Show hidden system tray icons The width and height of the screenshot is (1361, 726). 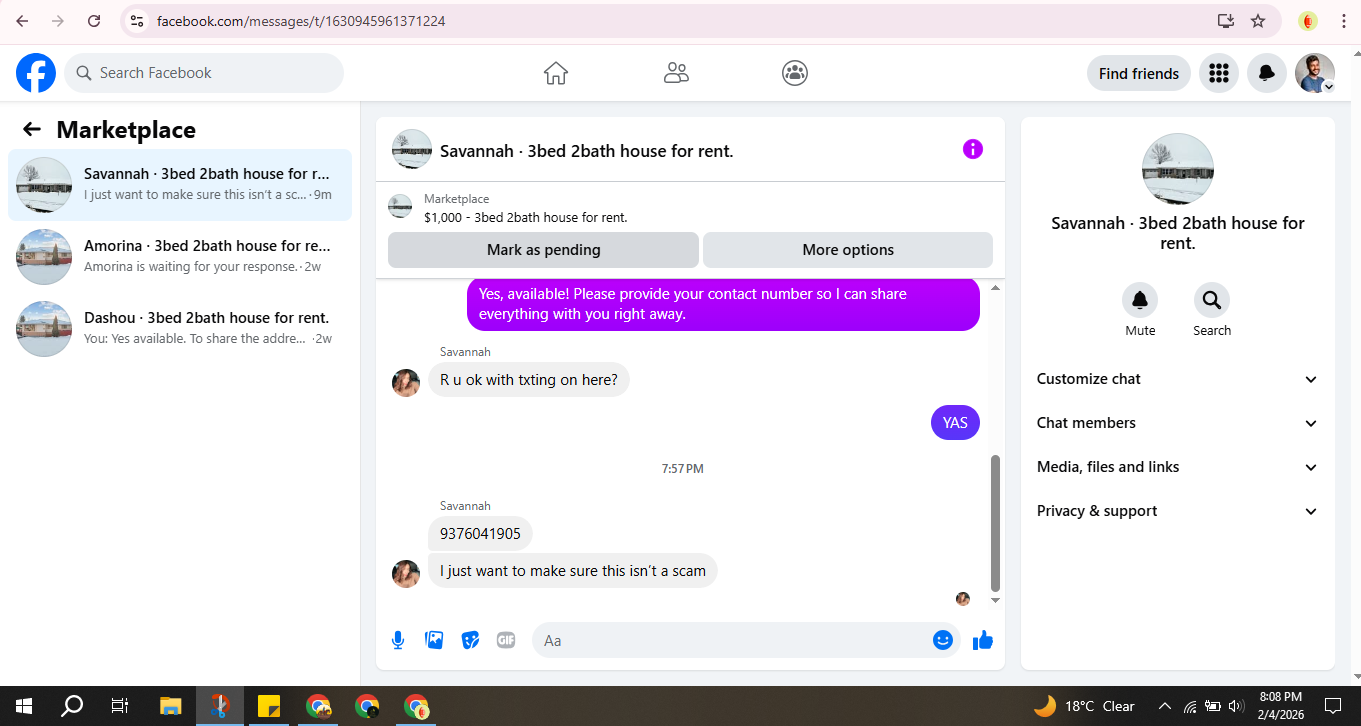(1164, 706)
